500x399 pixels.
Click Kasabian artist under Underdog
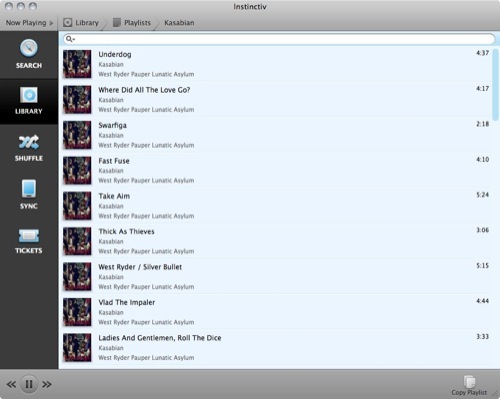111,64
